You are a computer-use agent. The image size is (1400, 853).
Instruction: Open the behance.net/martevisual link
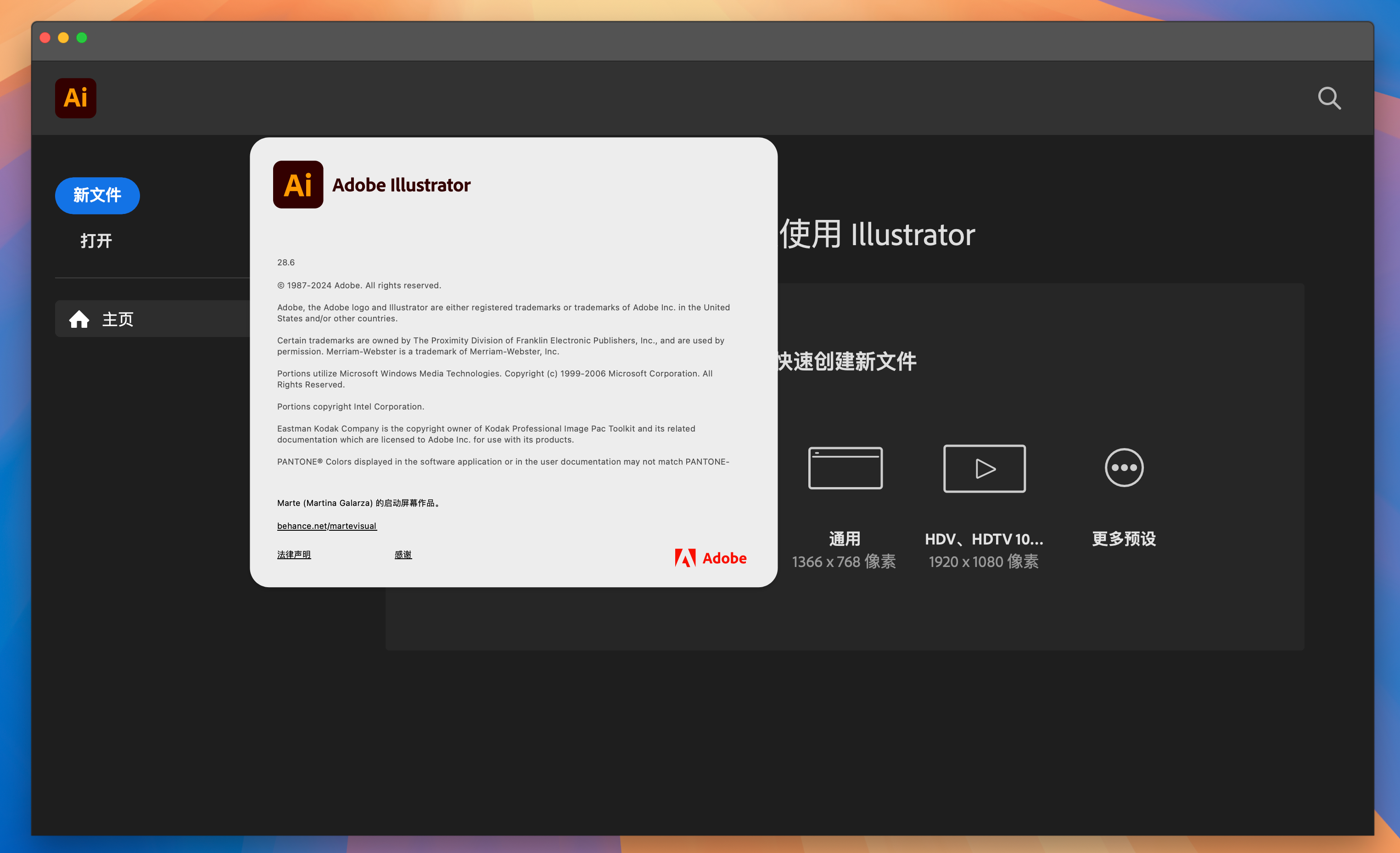(x=327, y=526)
